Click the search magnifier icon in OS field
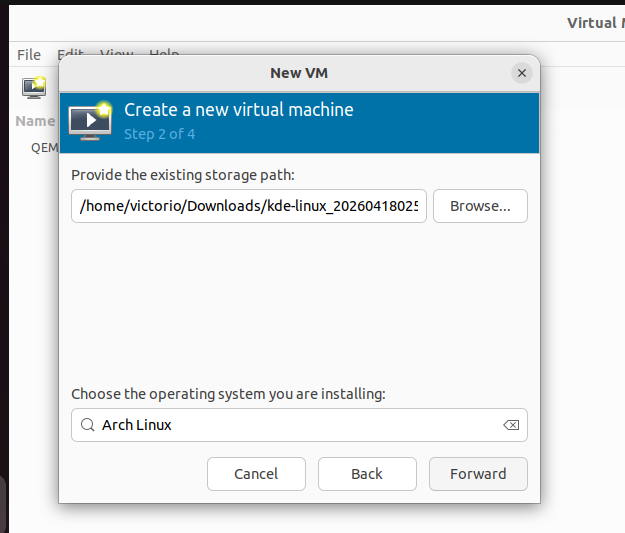The height and width of the screenshot is (533, 625). point(87,425)
